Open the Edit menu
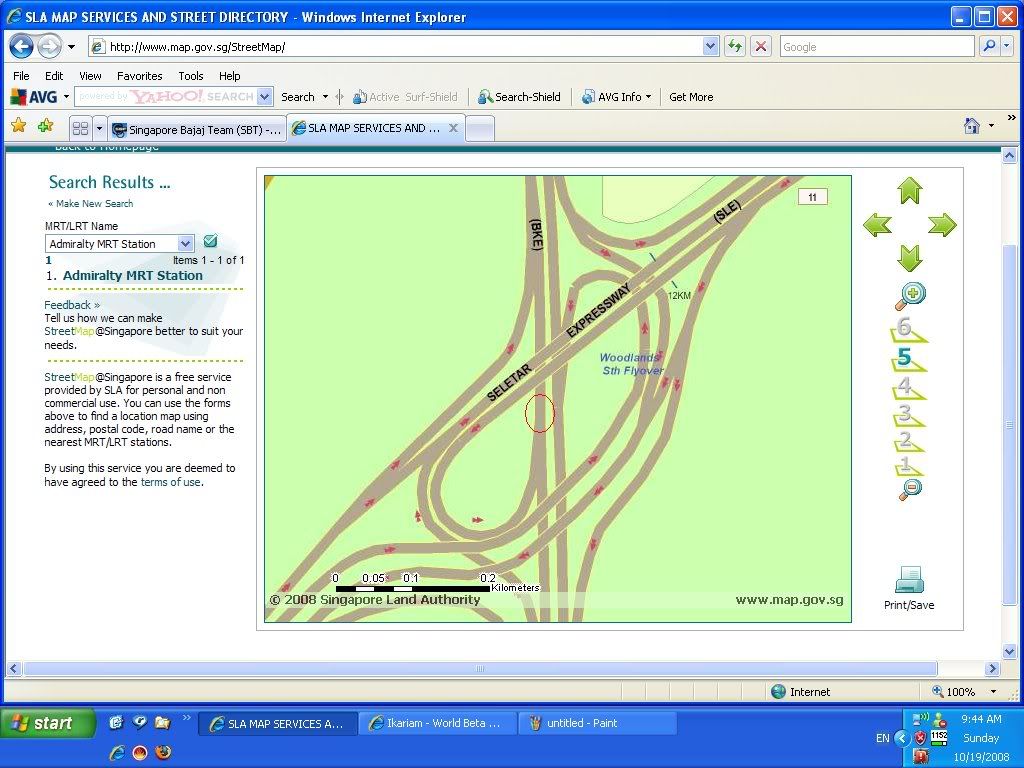1024x768 pixels. point(54,76)
